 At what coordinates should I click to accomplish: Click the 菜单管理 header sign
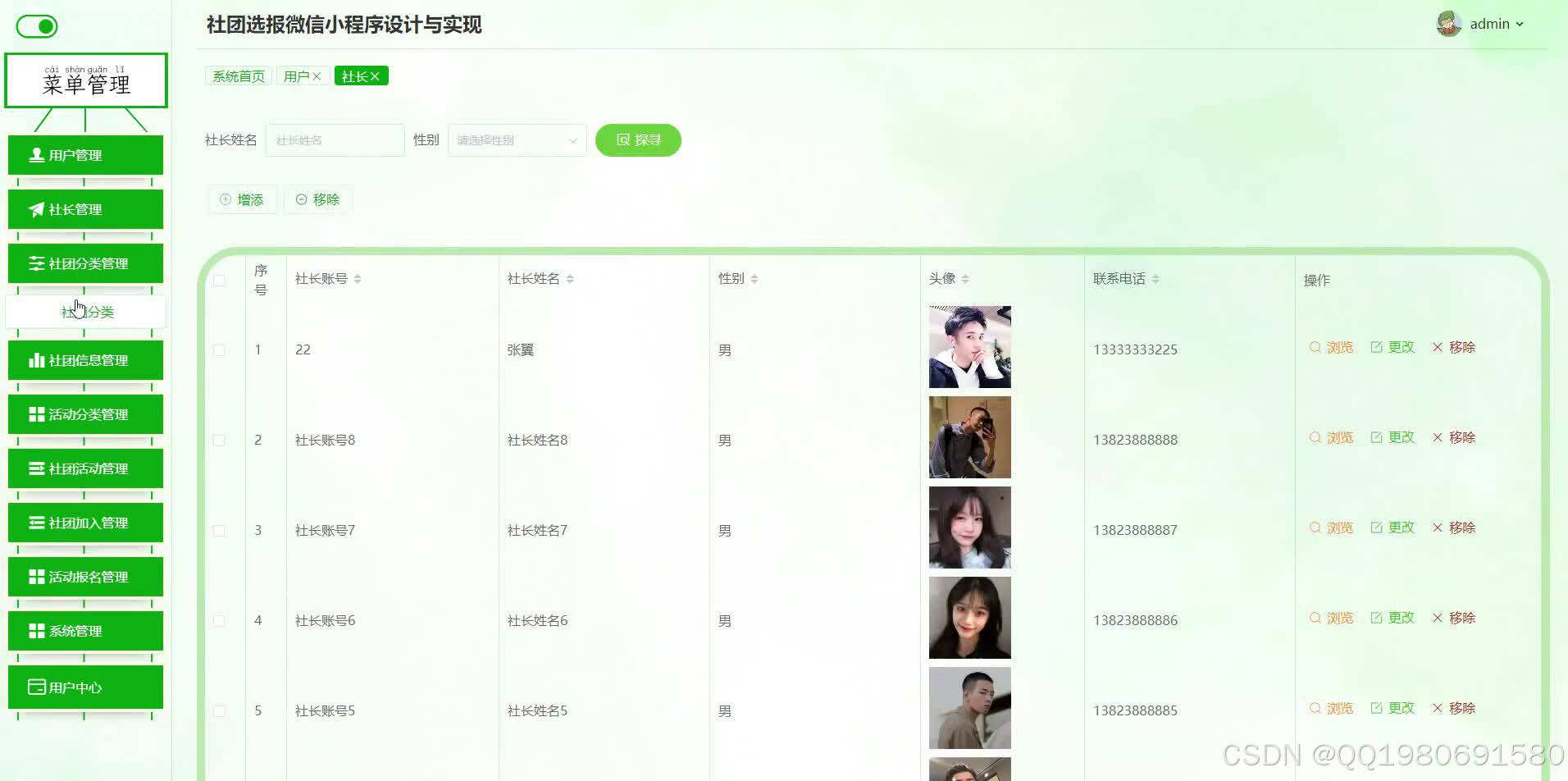coord(86,80)
